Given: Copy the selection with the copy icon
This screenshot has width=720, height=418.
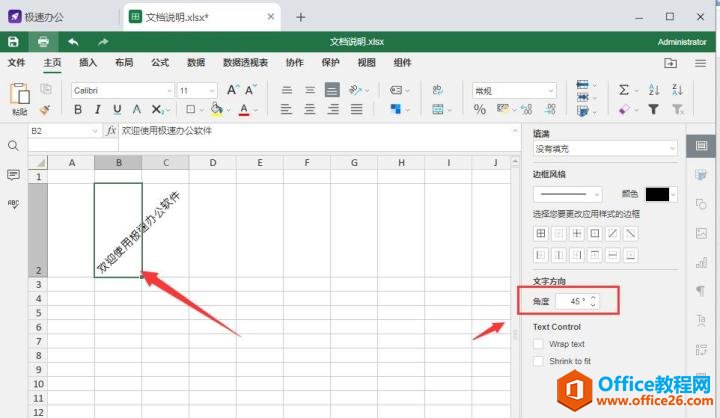Looking at the screenshot, I should point(46,89).
